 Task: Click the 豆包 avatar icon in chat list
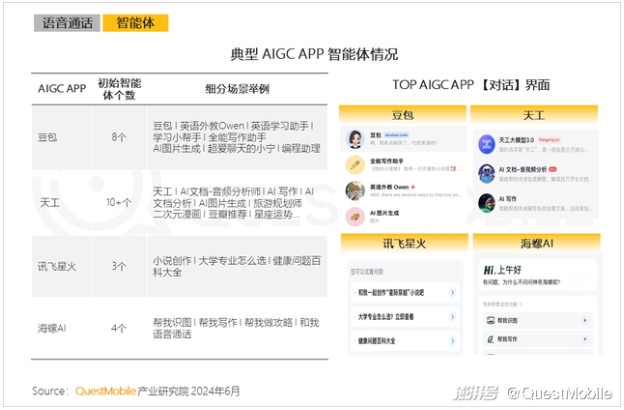[354, 138]
